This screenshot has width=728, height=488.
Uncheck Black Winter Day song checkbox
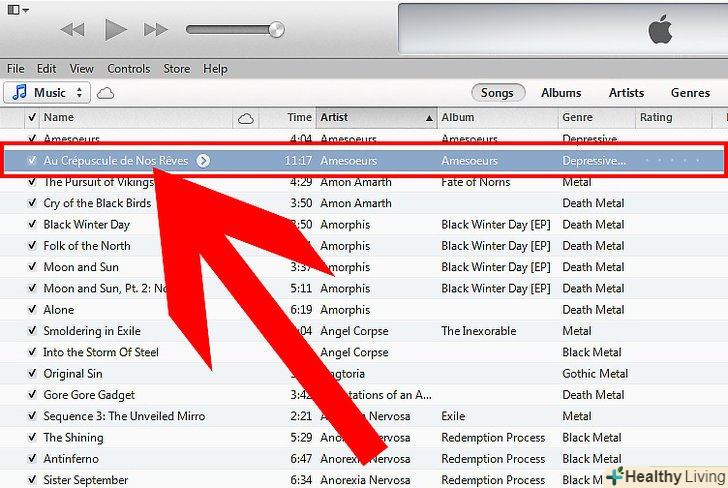pyautogui.click(x=32, y=224)
